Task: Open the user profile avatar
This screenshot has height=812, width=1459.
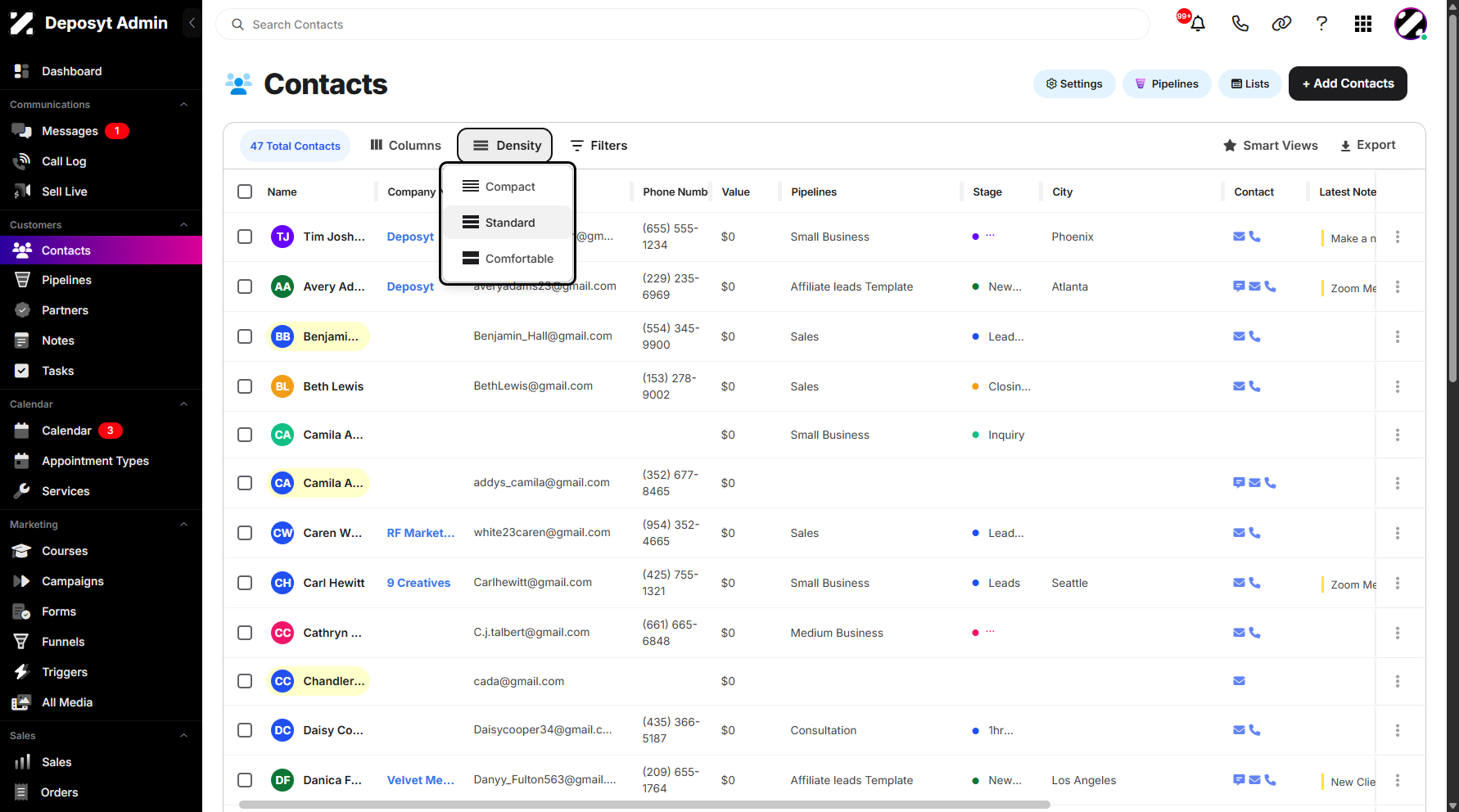Action: click(1411, 24)
